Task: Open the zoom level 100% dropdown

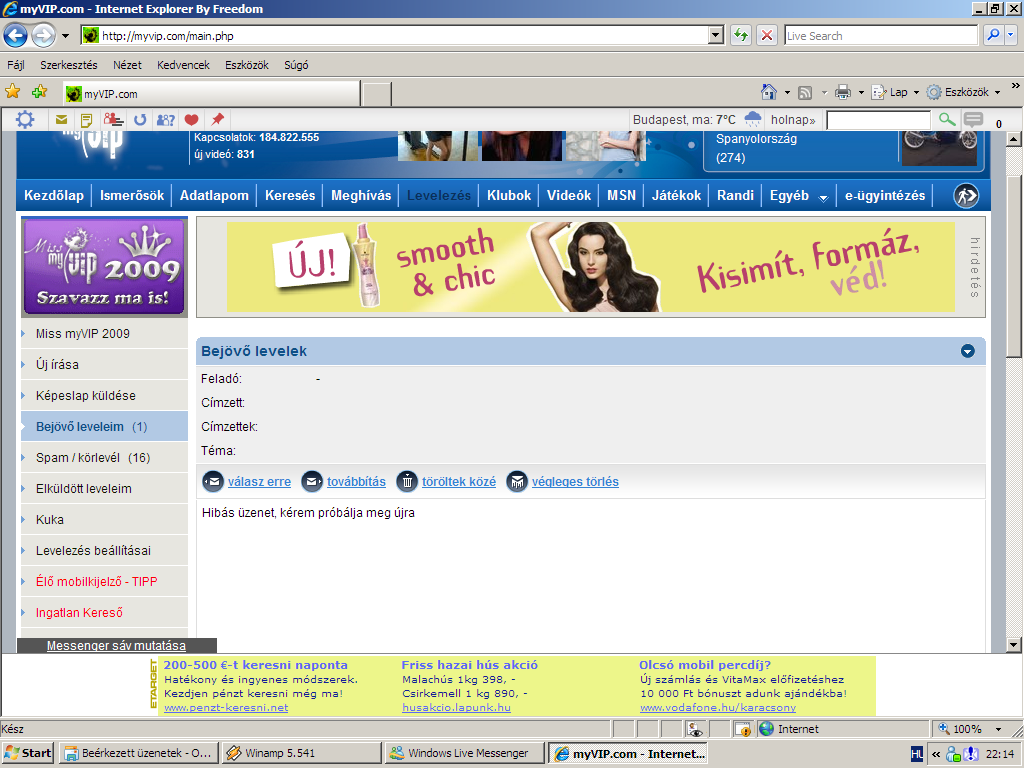Action: tap(998, 729)
